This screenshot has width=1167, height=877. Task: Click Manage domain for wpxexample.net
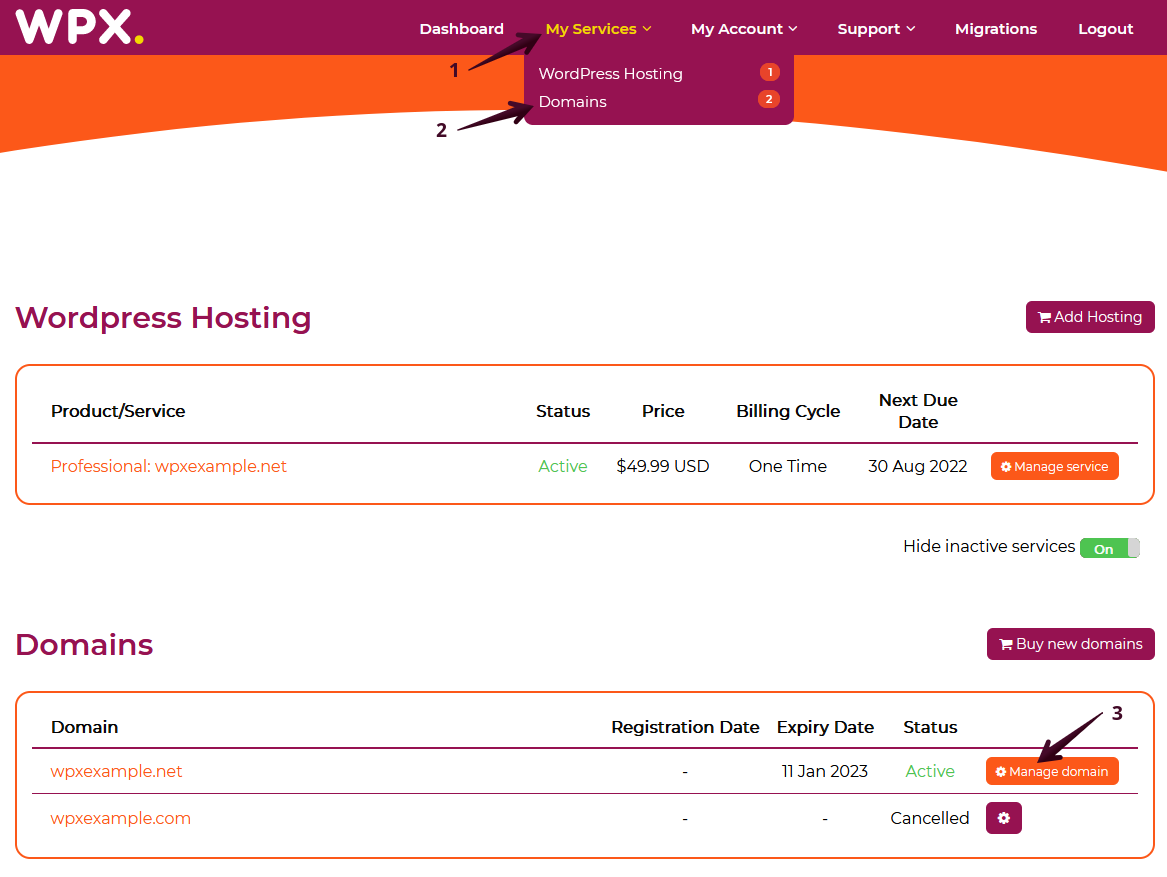click(1051, 771)
